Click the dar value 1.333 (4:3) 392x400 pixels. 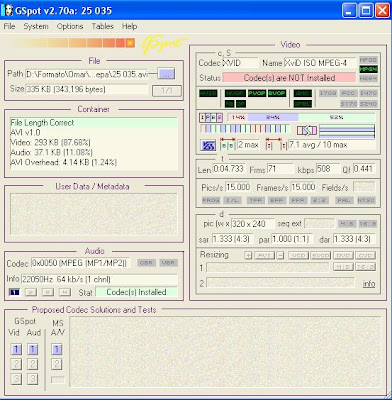pos(354,239)
